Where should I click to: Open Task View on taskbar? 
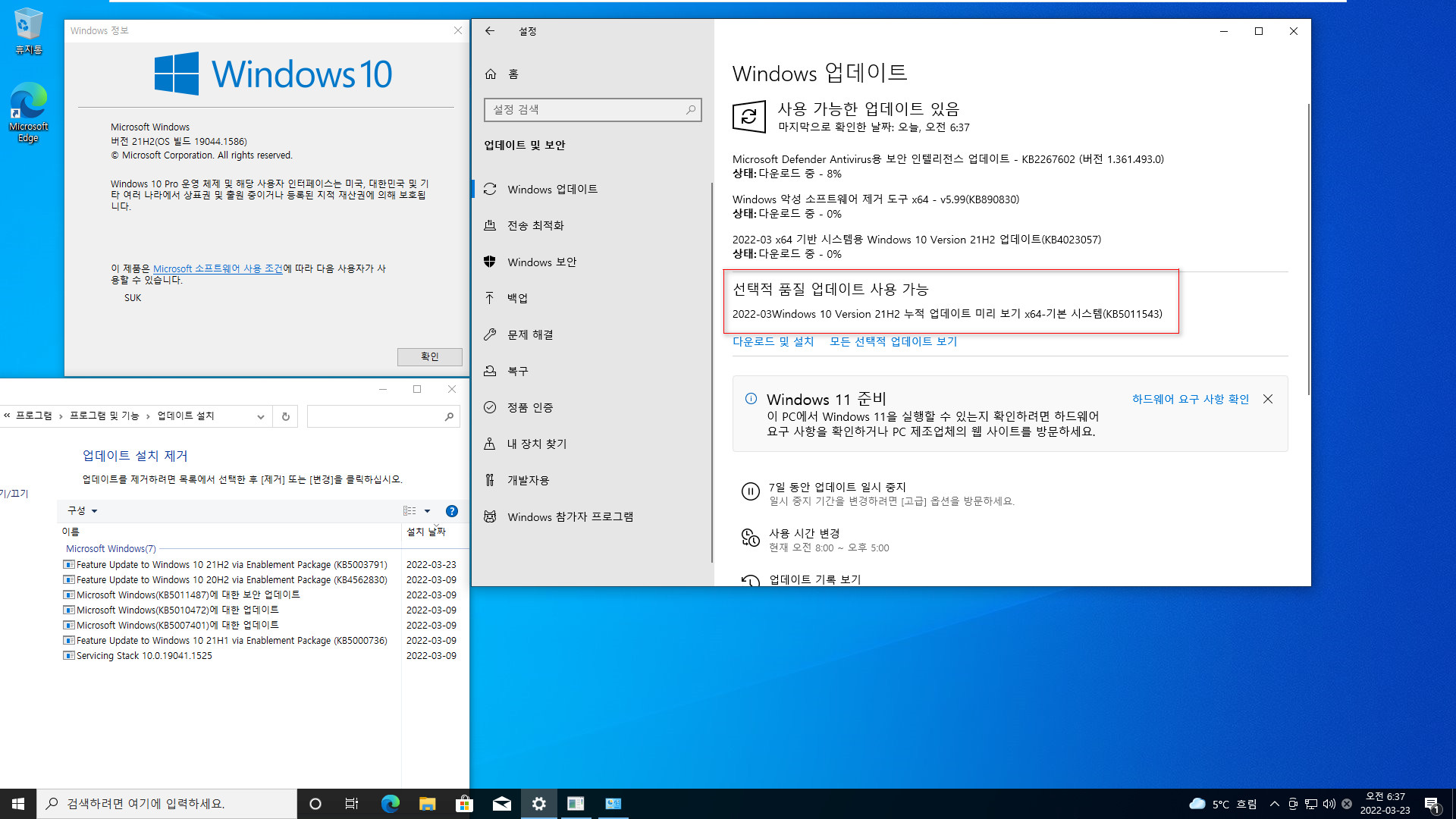pyautogui.click(x=352, y=804)
